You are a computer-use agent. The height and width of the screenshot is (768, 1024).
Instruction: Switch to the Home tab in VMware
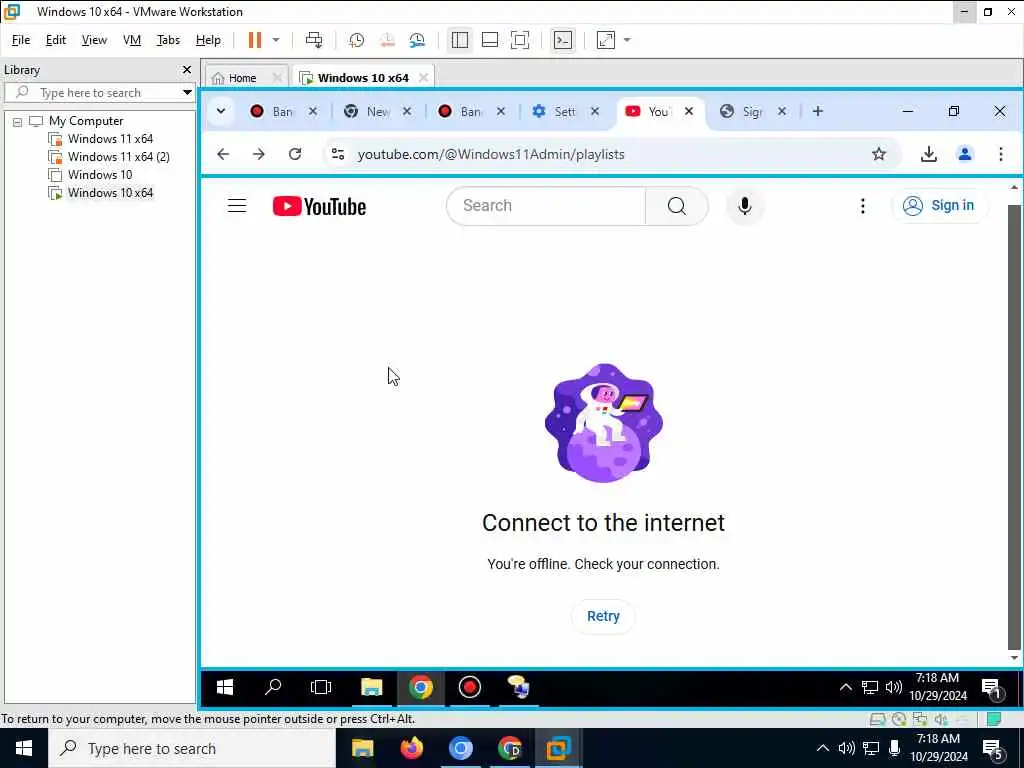point(242,78)
